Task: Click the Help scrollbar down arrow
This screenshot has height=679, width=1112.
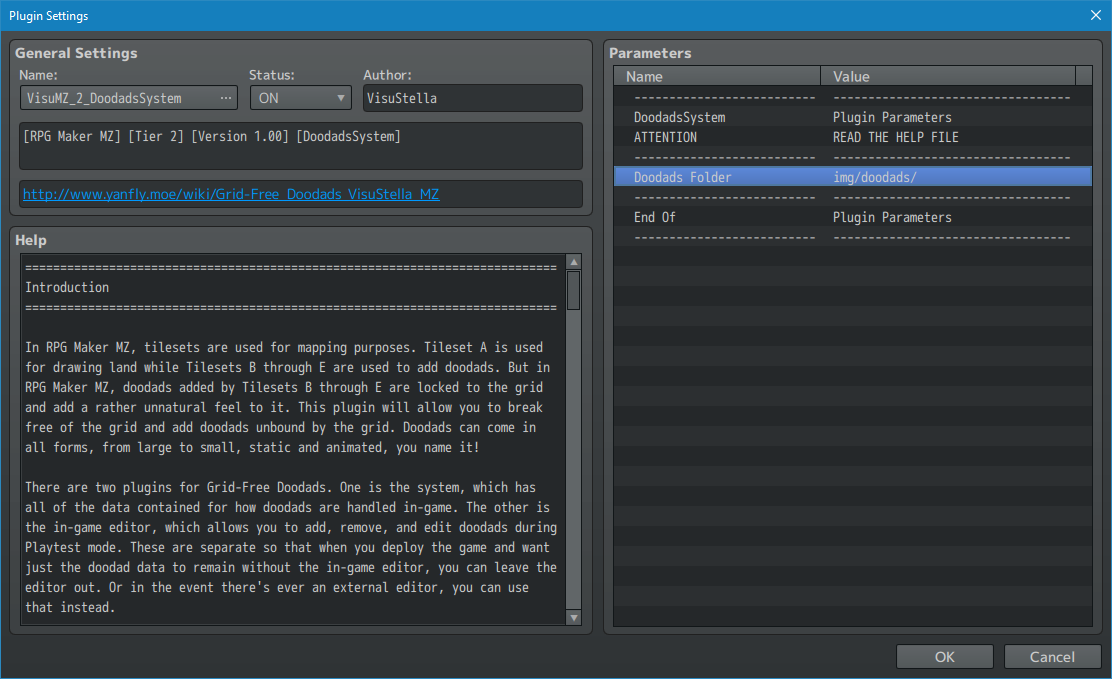Action: [574, 618]
